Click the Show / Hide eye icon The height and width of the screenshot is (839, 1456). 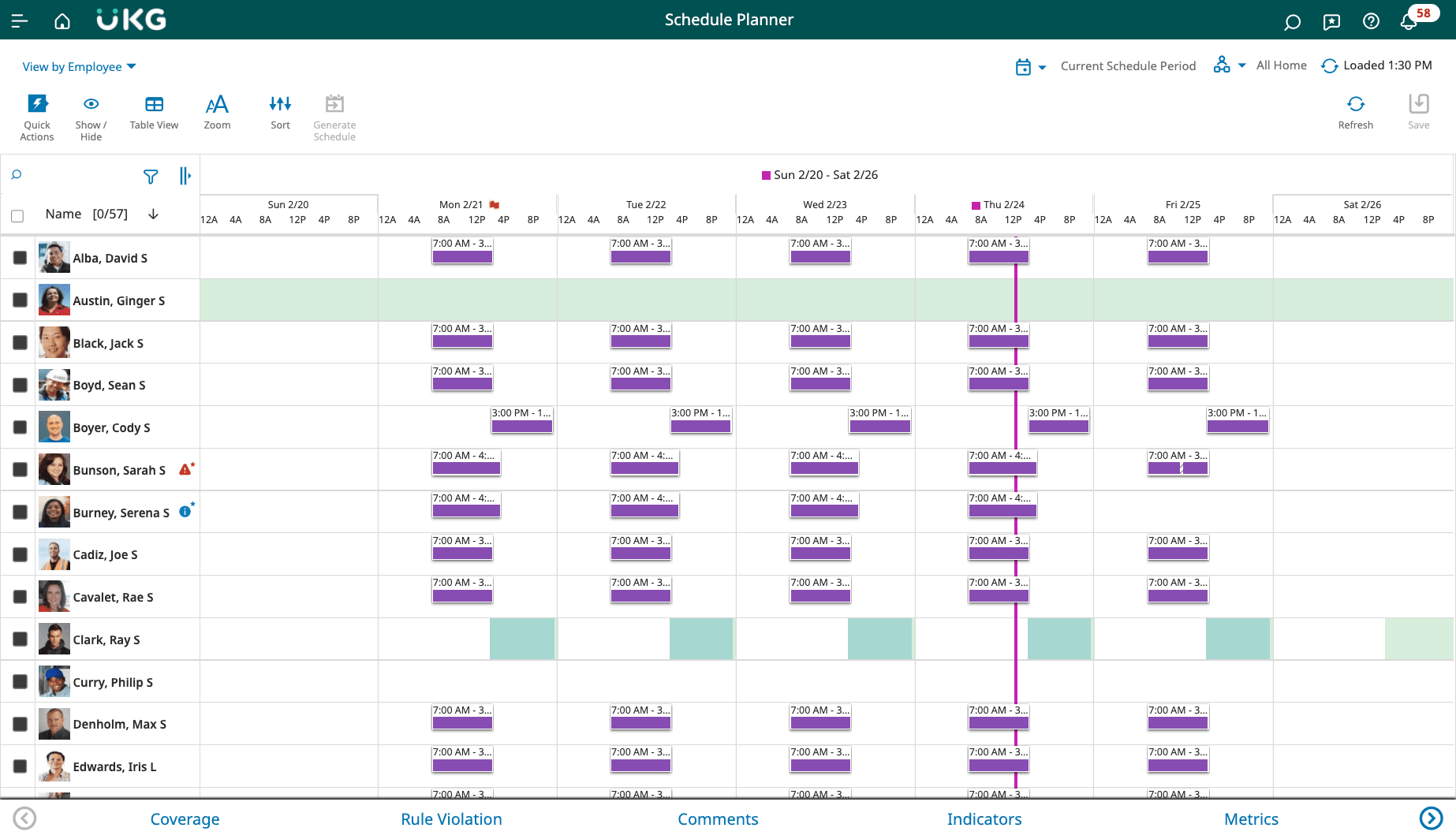click(91, 105)
